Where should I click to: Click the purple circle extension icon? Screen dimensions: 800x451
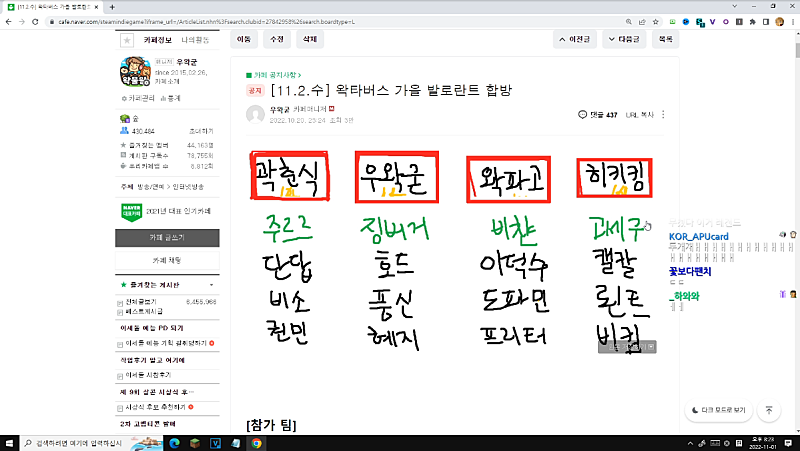726,22
